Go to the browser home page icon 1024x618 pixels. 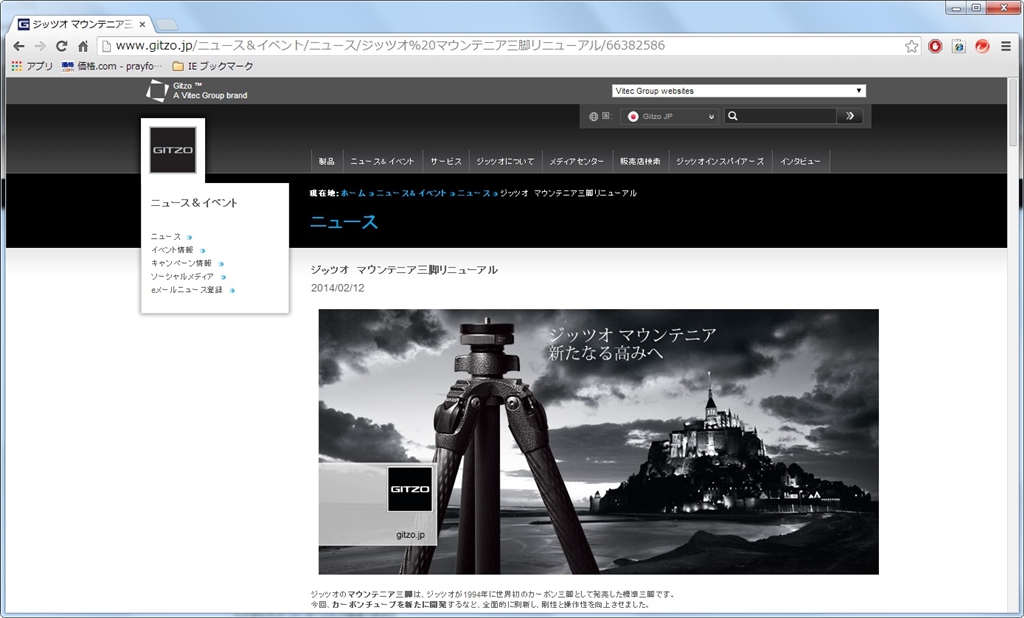point(83,46)
